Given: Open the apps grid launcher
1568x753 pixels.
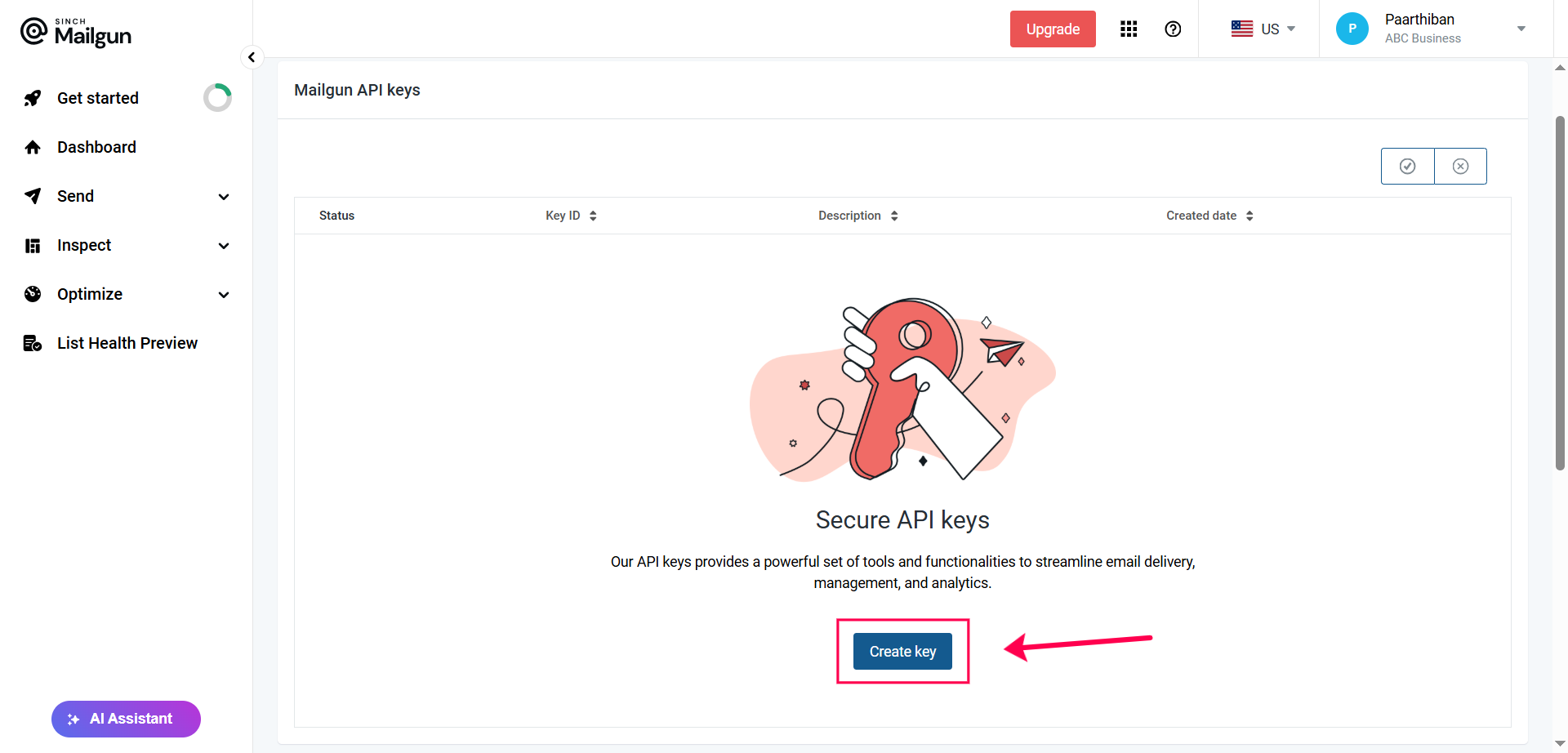Looking at the screenshot, I should pos(1128,29).
